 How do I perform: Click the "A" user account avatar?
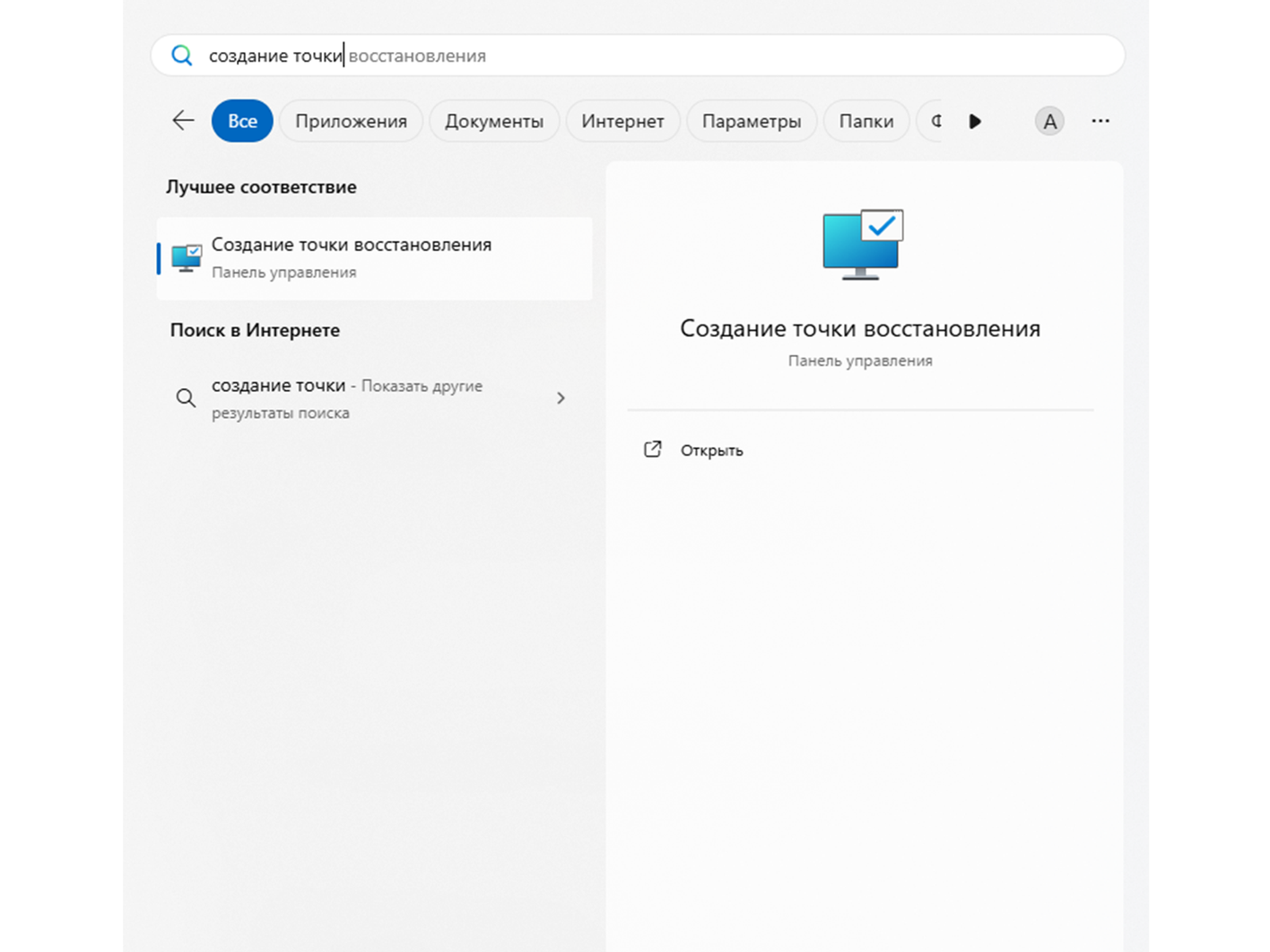pos(1049,121)
